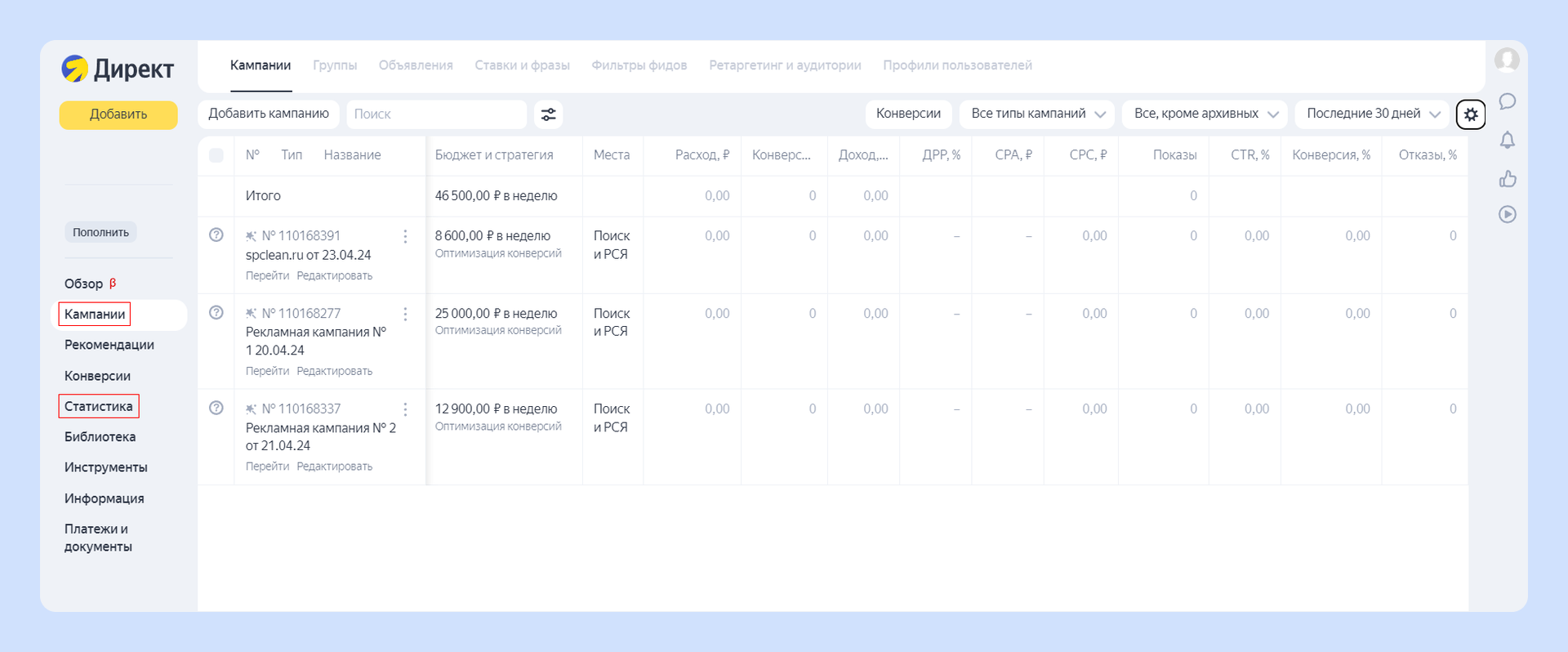Switch to the "Фильтры фидов" tab

tap(639, 65)
